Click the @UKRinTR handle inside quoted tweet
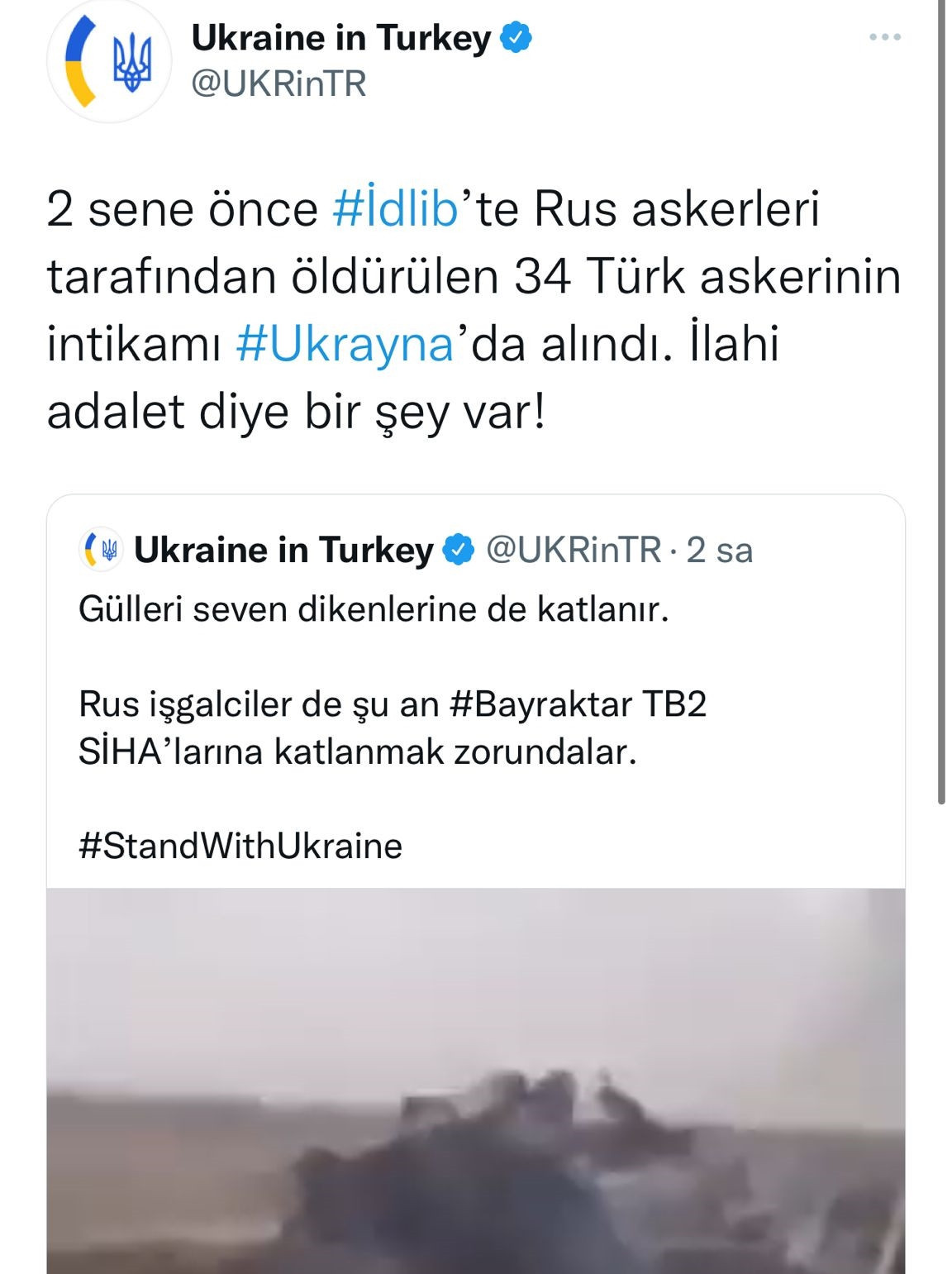This screenshot has width=952, height=1274. click(x=574, y=550)
